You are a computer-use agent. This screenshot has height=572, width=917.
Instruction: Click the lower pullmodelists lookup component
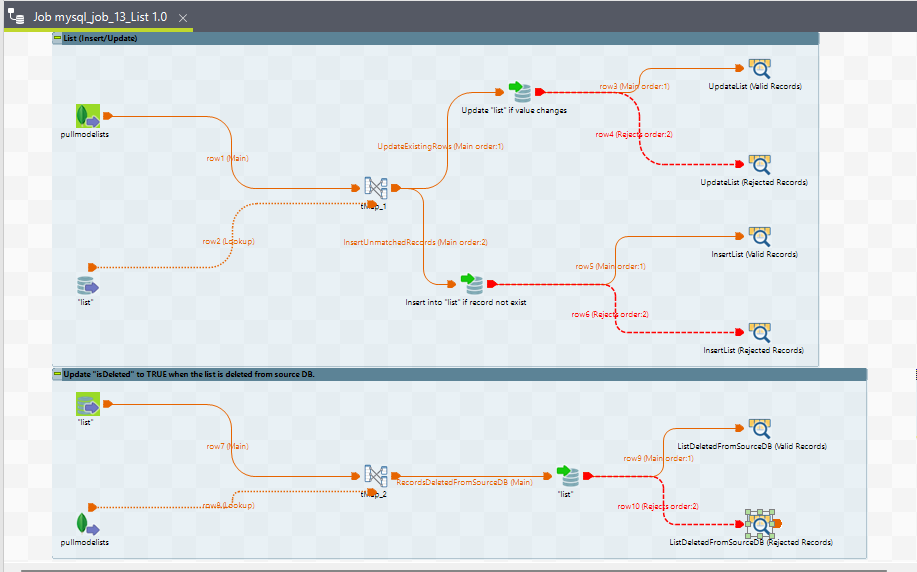[x=88, y=524]
